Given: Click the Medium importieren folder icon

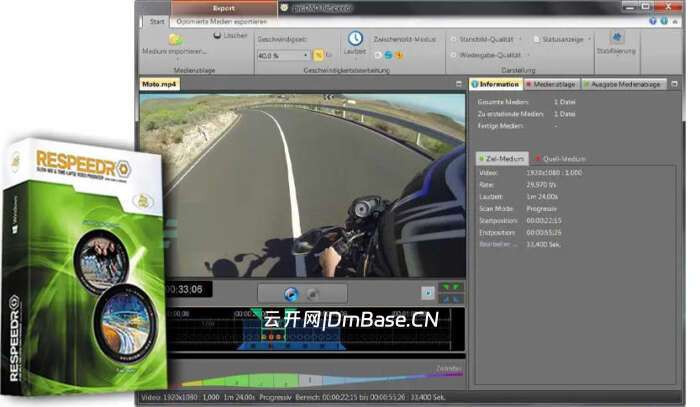Looking at the screenshot, I should (x=175, y=40).
